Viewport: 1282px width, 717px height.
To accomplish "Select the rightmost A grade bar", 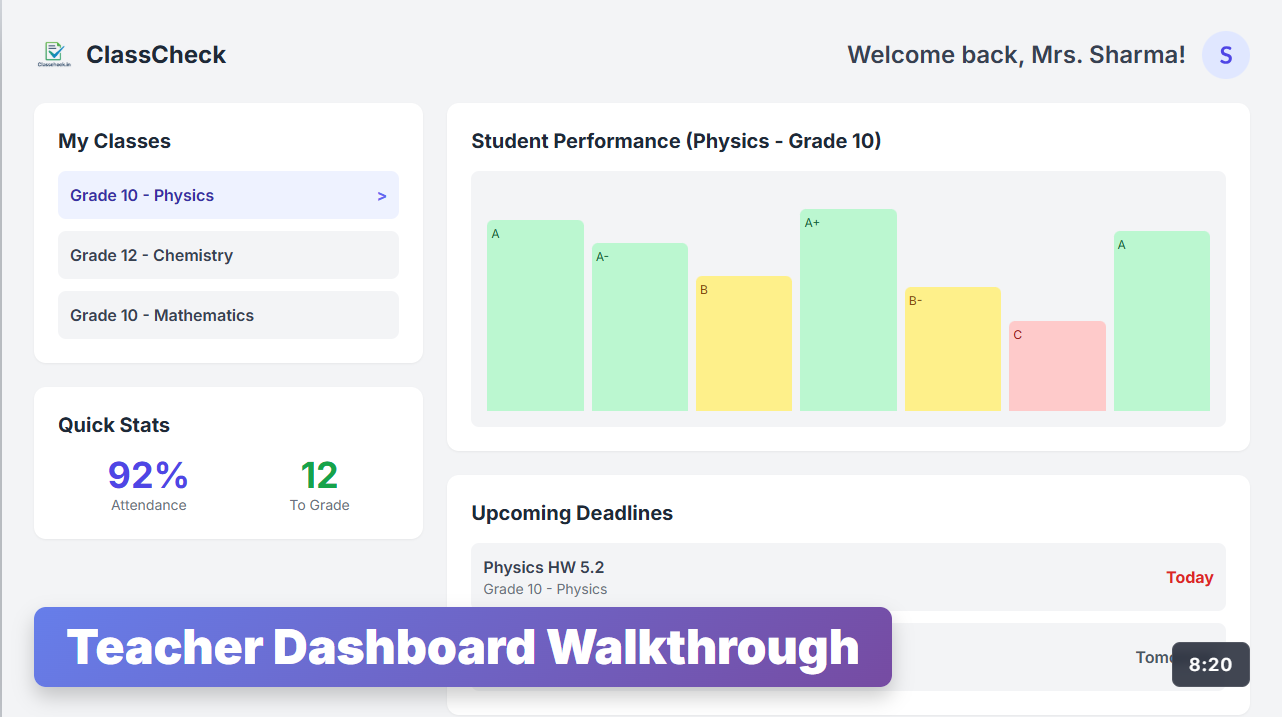I will pos(1161,321).
